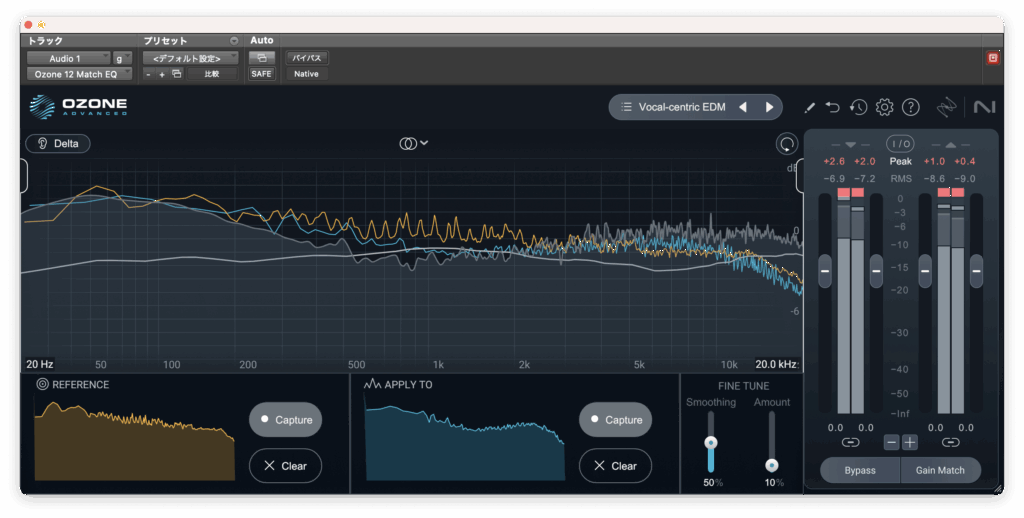
Task: Enable Gain Match
Action: tap(940, 470)
